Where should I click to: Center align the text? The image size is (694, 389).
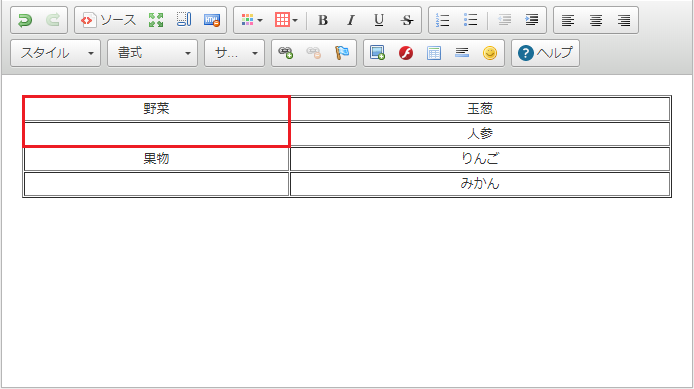pos(596,20)
